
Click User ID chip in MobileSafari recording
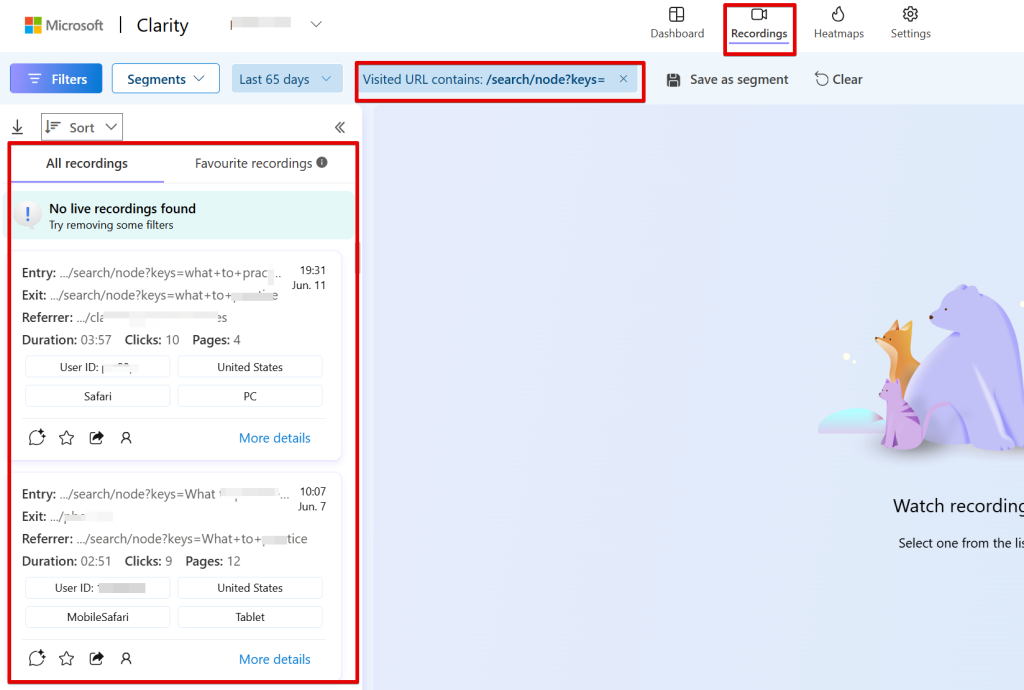tap(97, 588)
